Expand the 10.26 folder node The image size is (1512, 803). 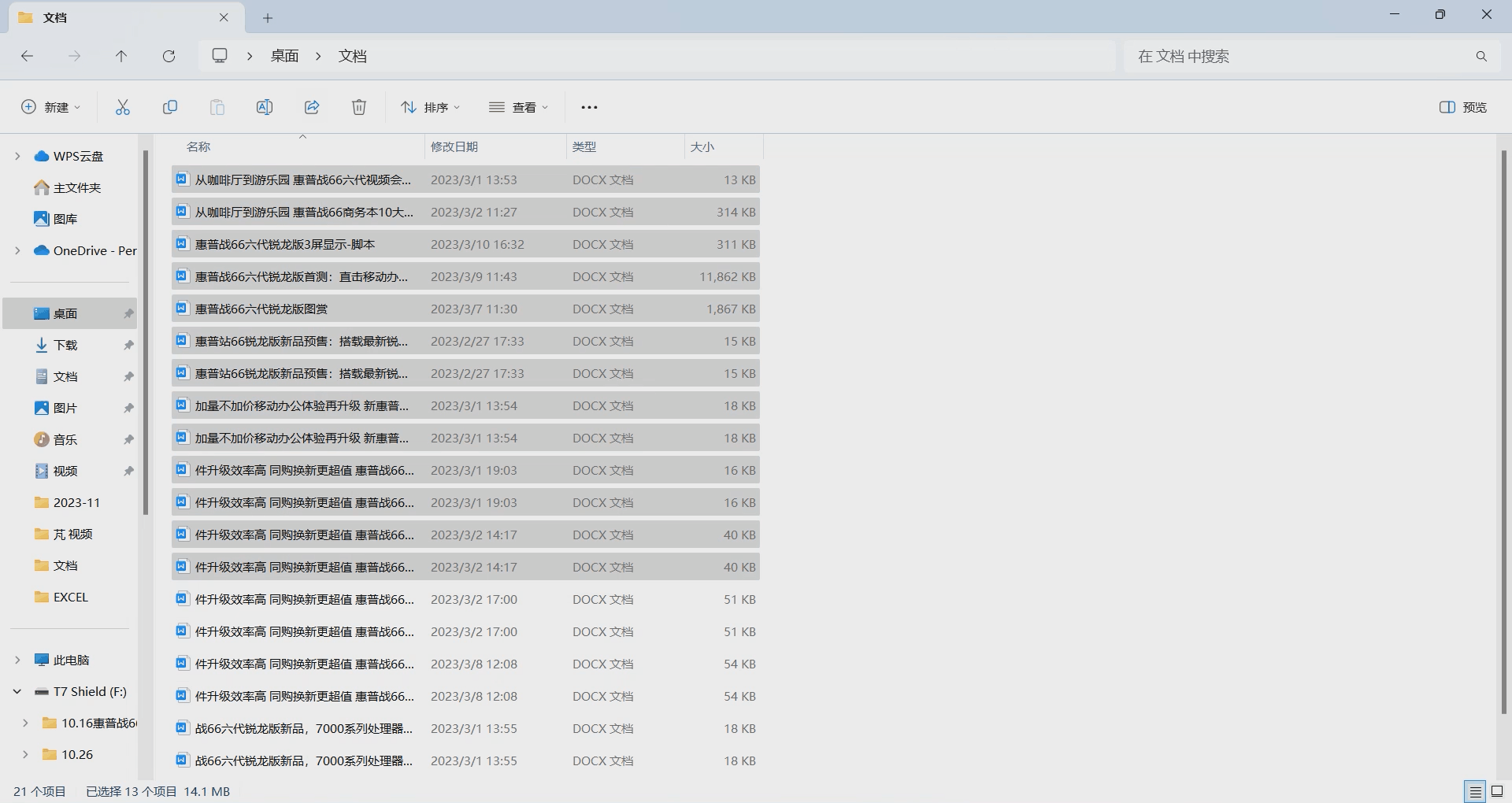[x=25, y=754]
